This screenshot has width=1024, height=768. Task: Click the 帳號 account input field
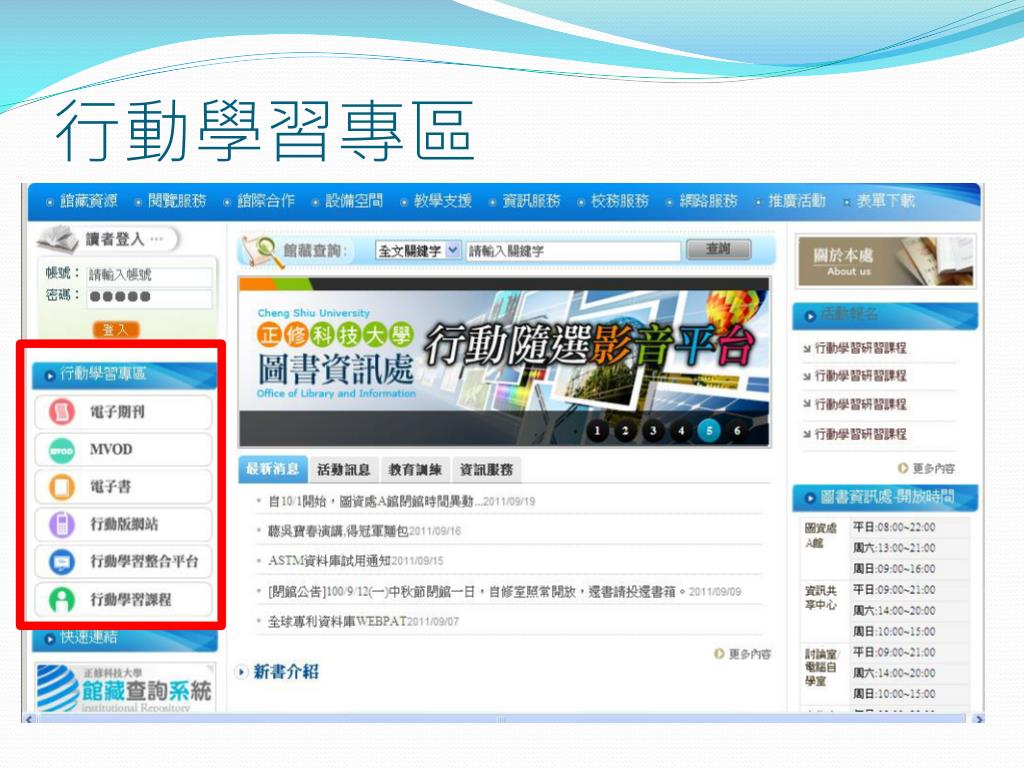pos(150,275)
